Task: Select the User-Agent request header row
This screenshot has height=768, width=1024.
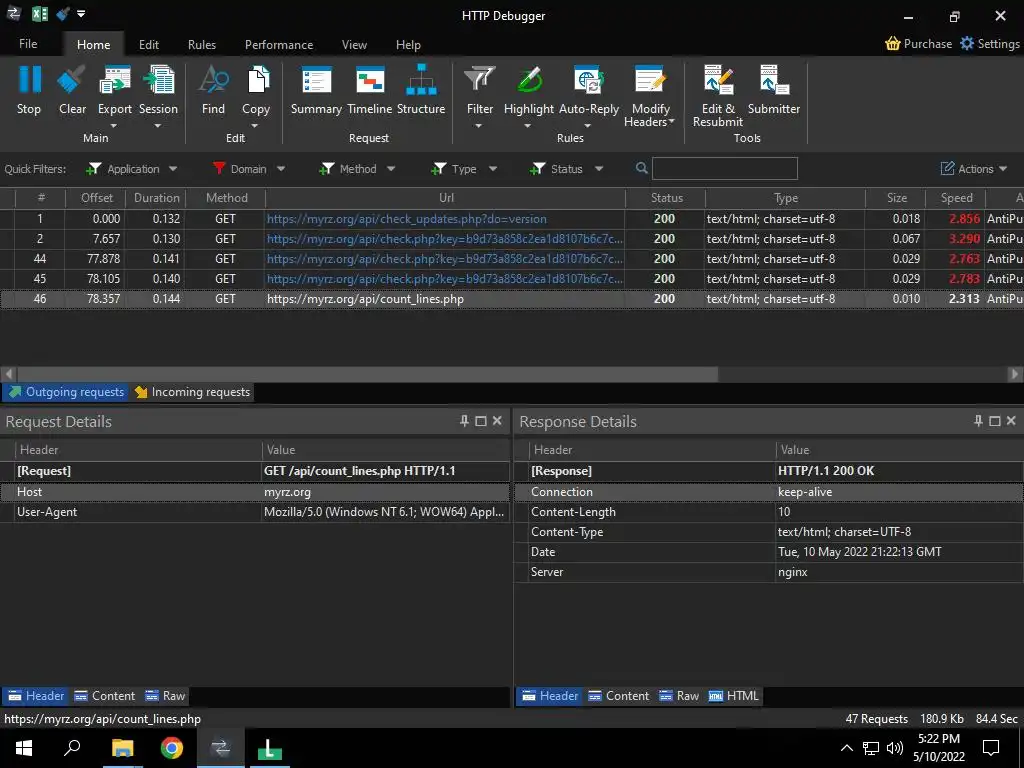Action: 255,512
